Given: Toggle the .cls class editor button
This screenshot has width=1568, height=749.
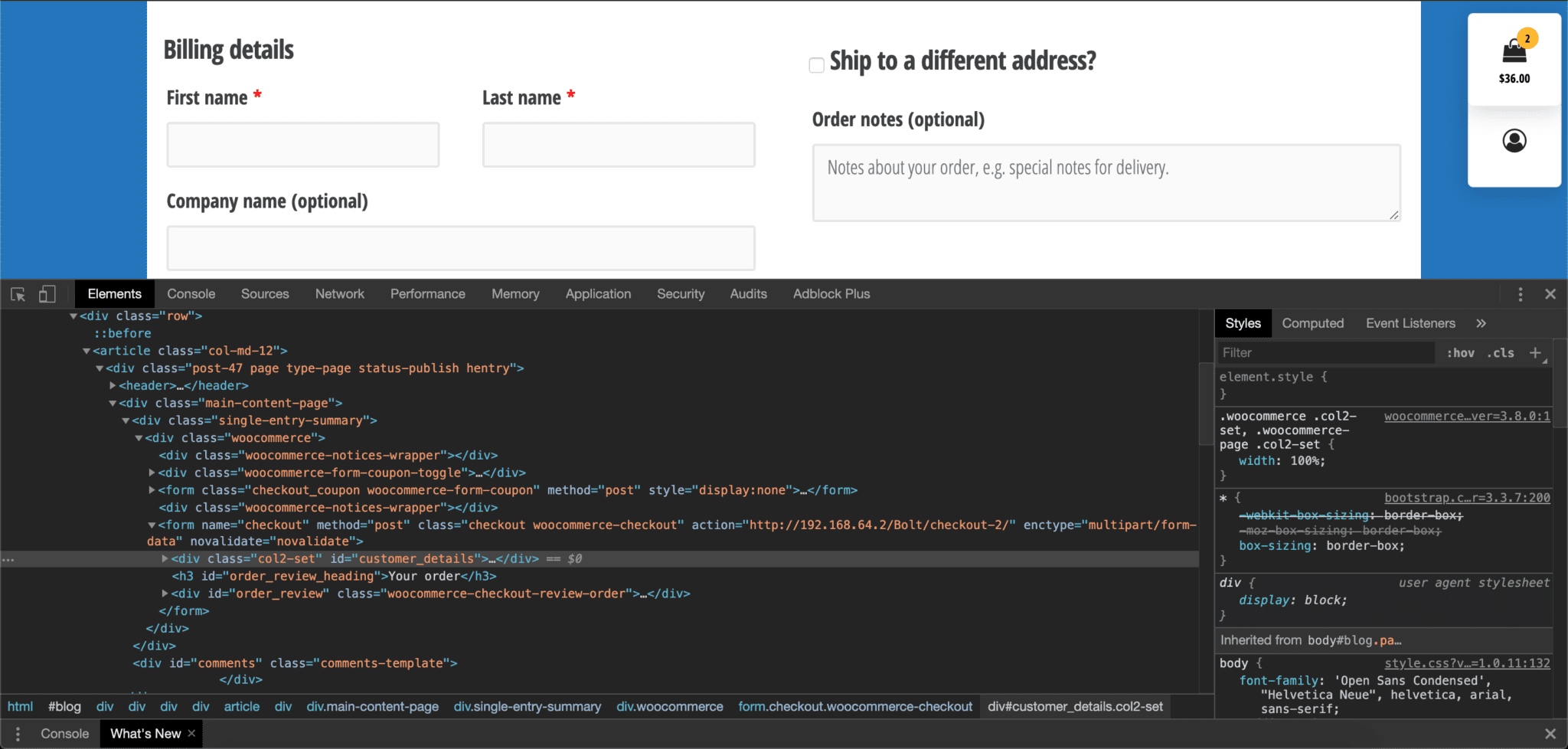Looking at the screenshot, I should [x=1501, y=353].
